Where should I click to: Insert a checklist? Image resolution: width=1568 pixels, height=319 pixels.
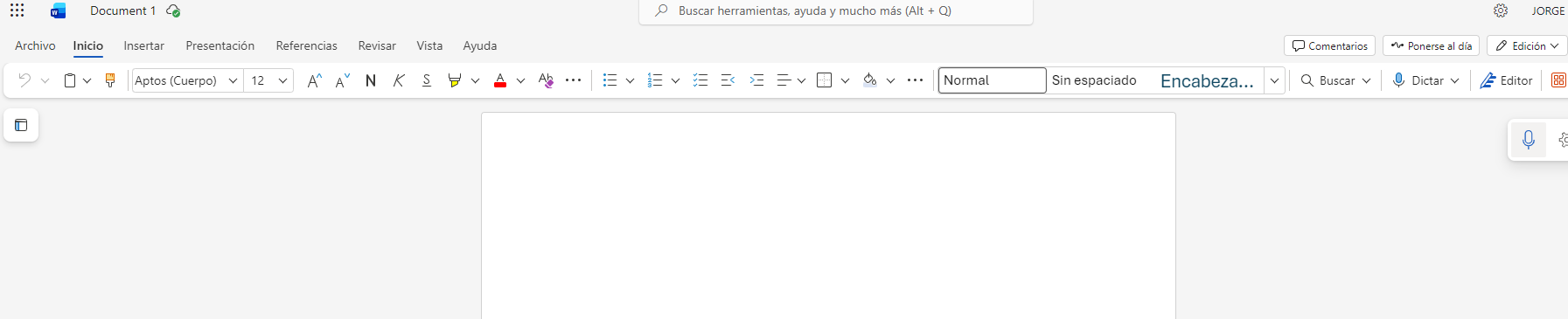700,80
